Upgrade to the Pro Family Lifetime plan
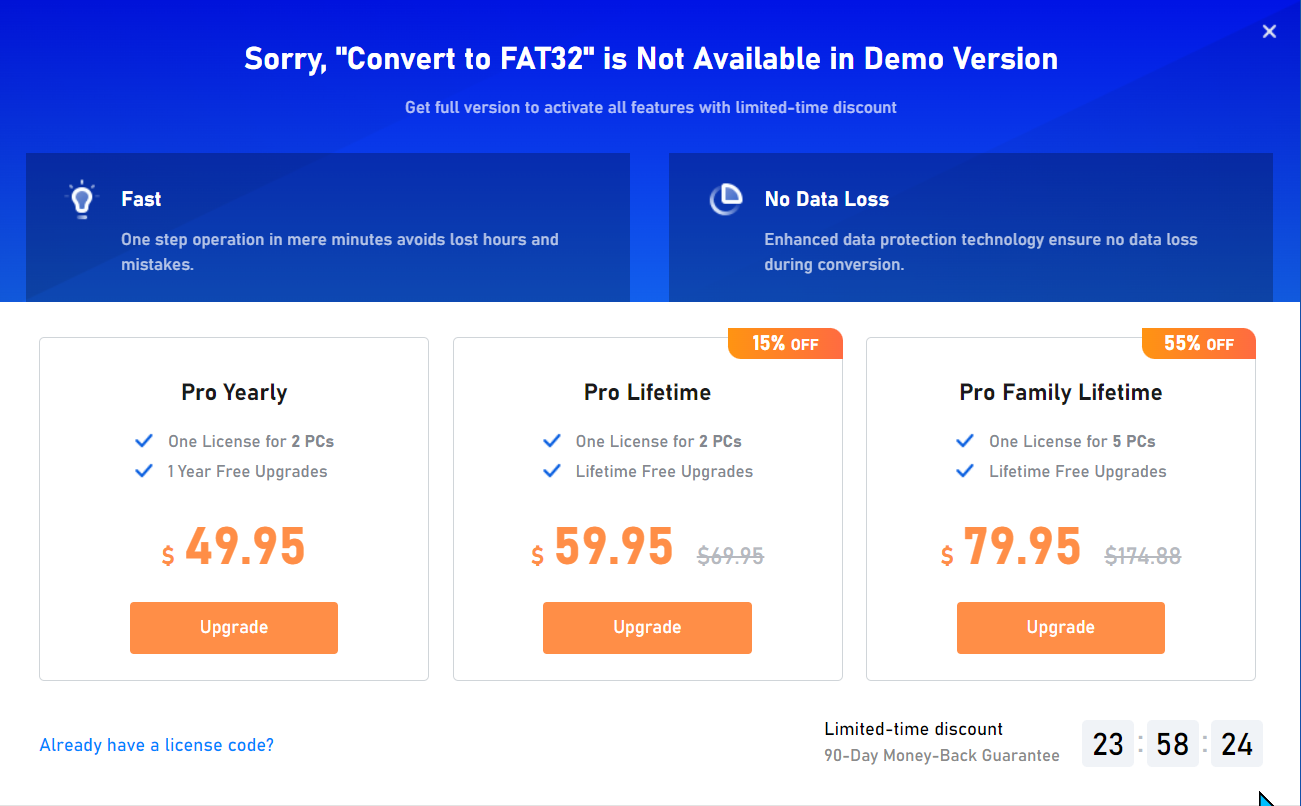 pos(1061,628)
